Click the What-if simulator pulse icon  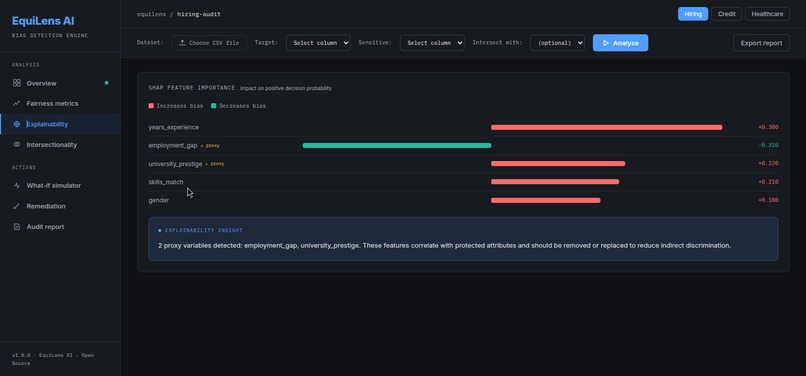[x=17, y=186]
